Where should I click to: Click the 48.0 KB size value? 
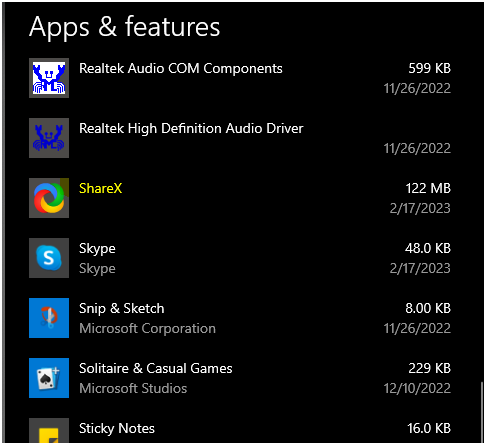(428, 249)
